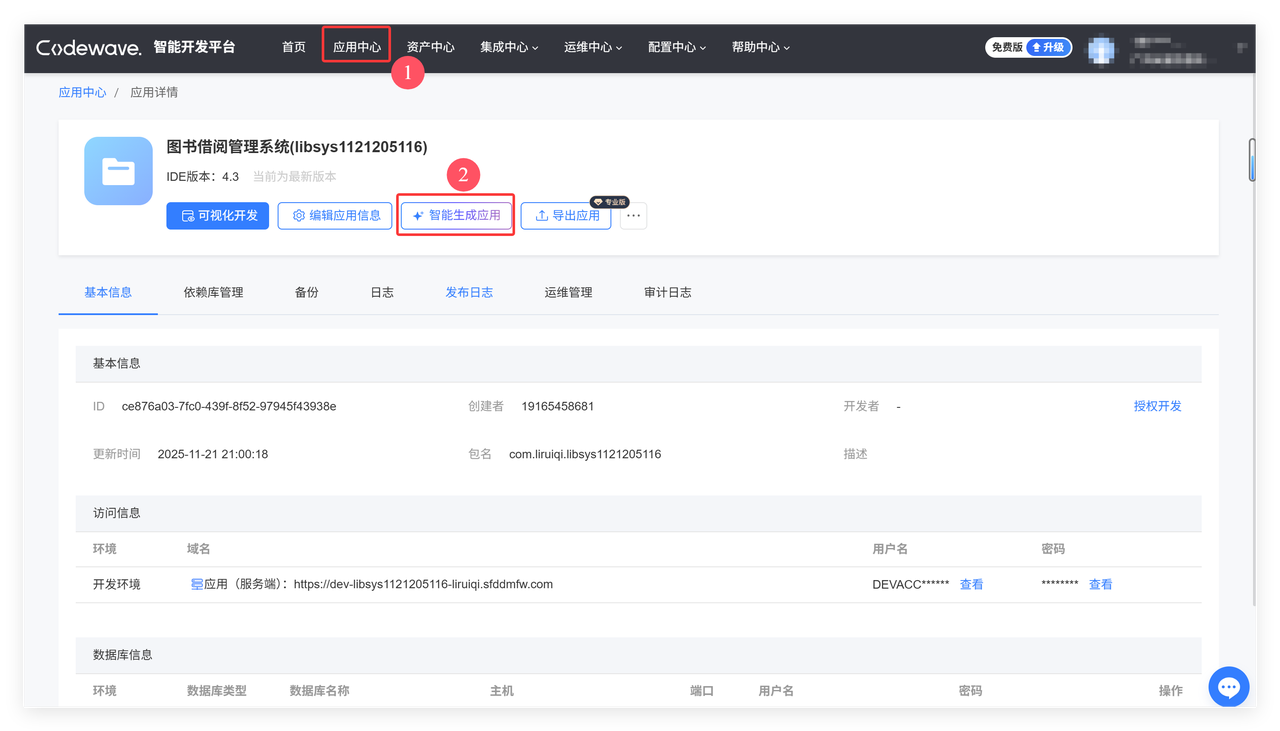
Task: Click the server icon before 应用（服务端）
Action: (x=197, y=584)
